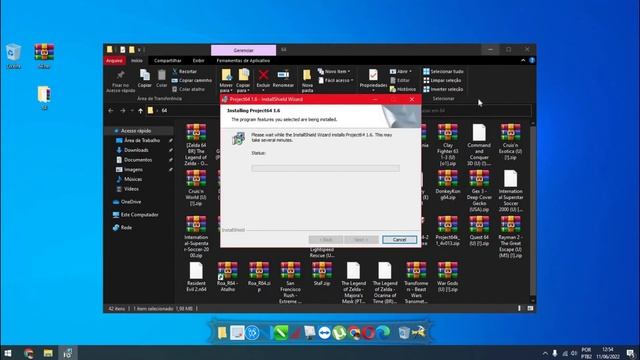Select the Resident Evil 2.n64 file
This screenshot has height=360, width=640.
196,277
